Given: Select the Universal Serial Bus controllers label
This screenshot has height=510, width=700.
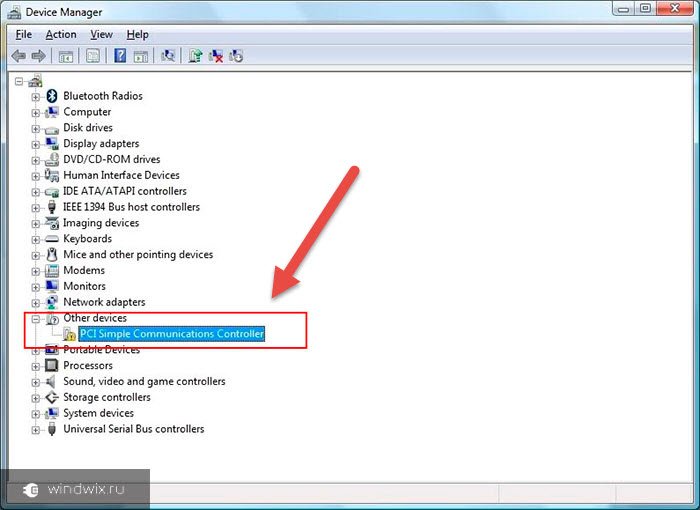Looking at the screenshot, I should tap(134, 429).
